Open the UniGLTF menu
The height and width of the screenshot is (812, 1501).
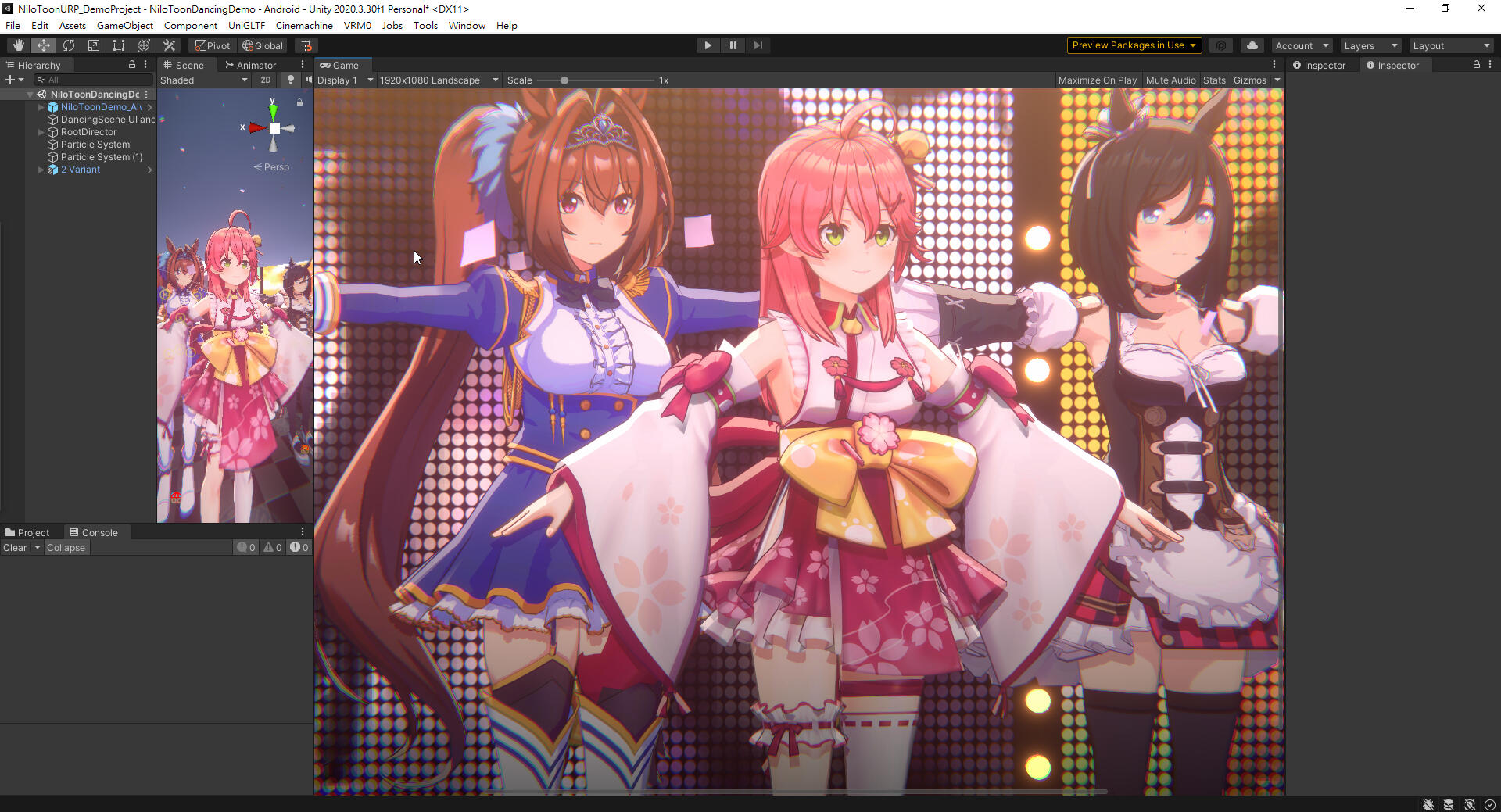246,25
